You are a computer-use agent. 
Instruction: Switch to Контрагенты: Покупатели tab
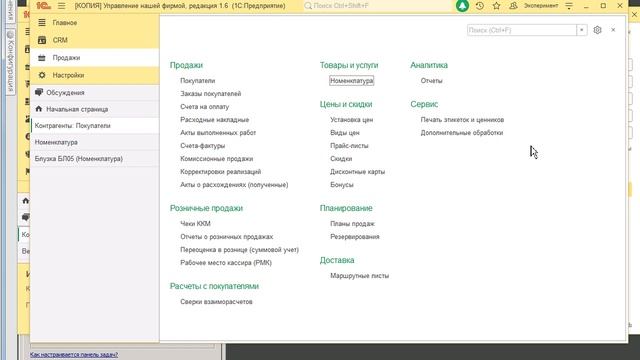coord(95,126)
